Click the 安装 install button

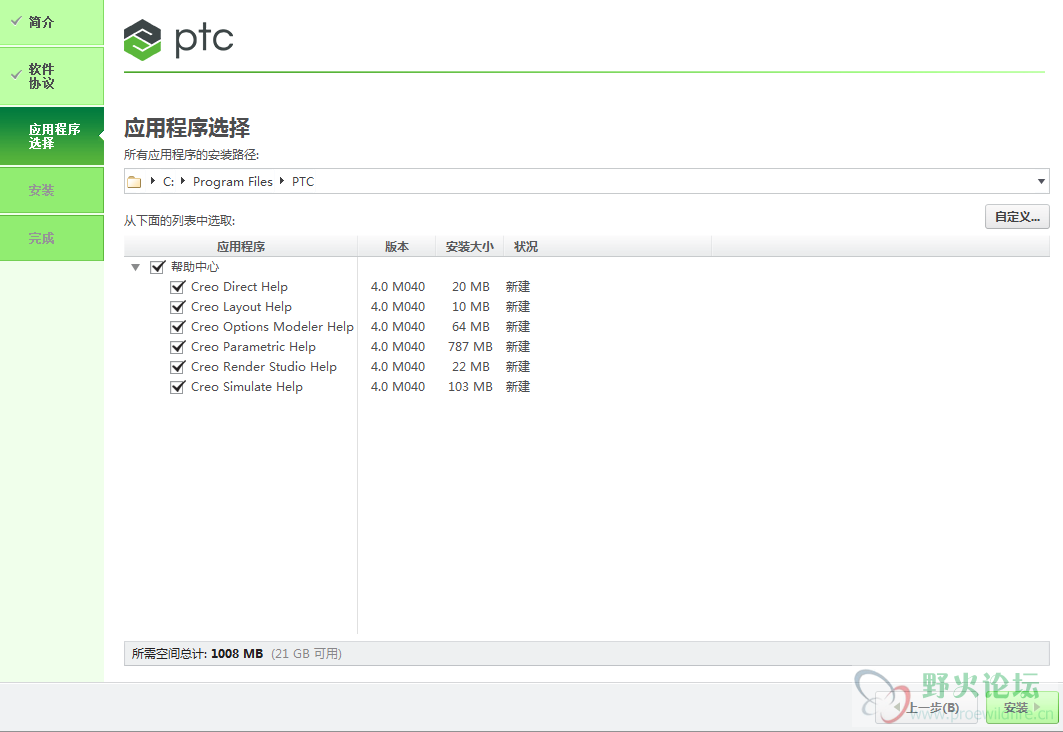point(1022,708)
